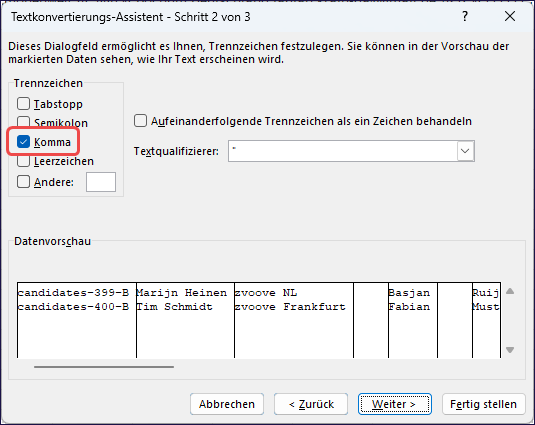Select the Marijn Heinen preview column
This screenshot has width=535, height=425.
pyautogui.click(x=185, y=320)
